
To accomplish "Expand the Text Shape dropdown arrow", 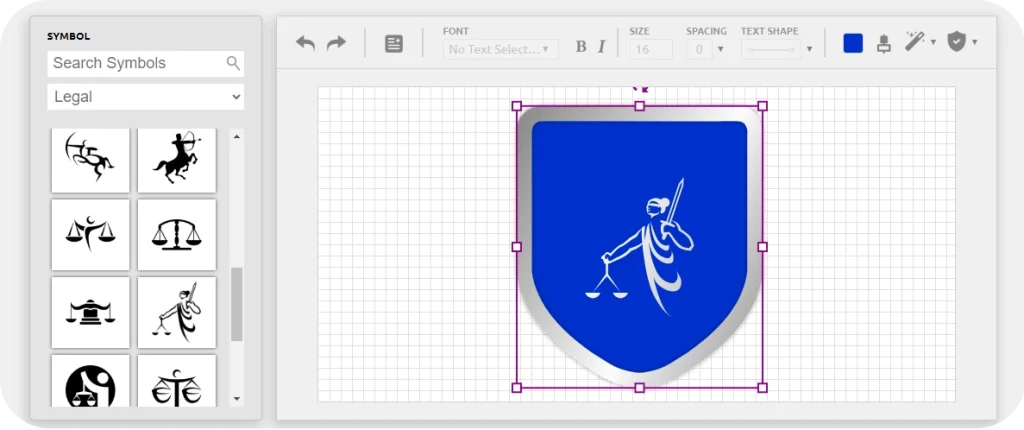I will pos(809,49).
